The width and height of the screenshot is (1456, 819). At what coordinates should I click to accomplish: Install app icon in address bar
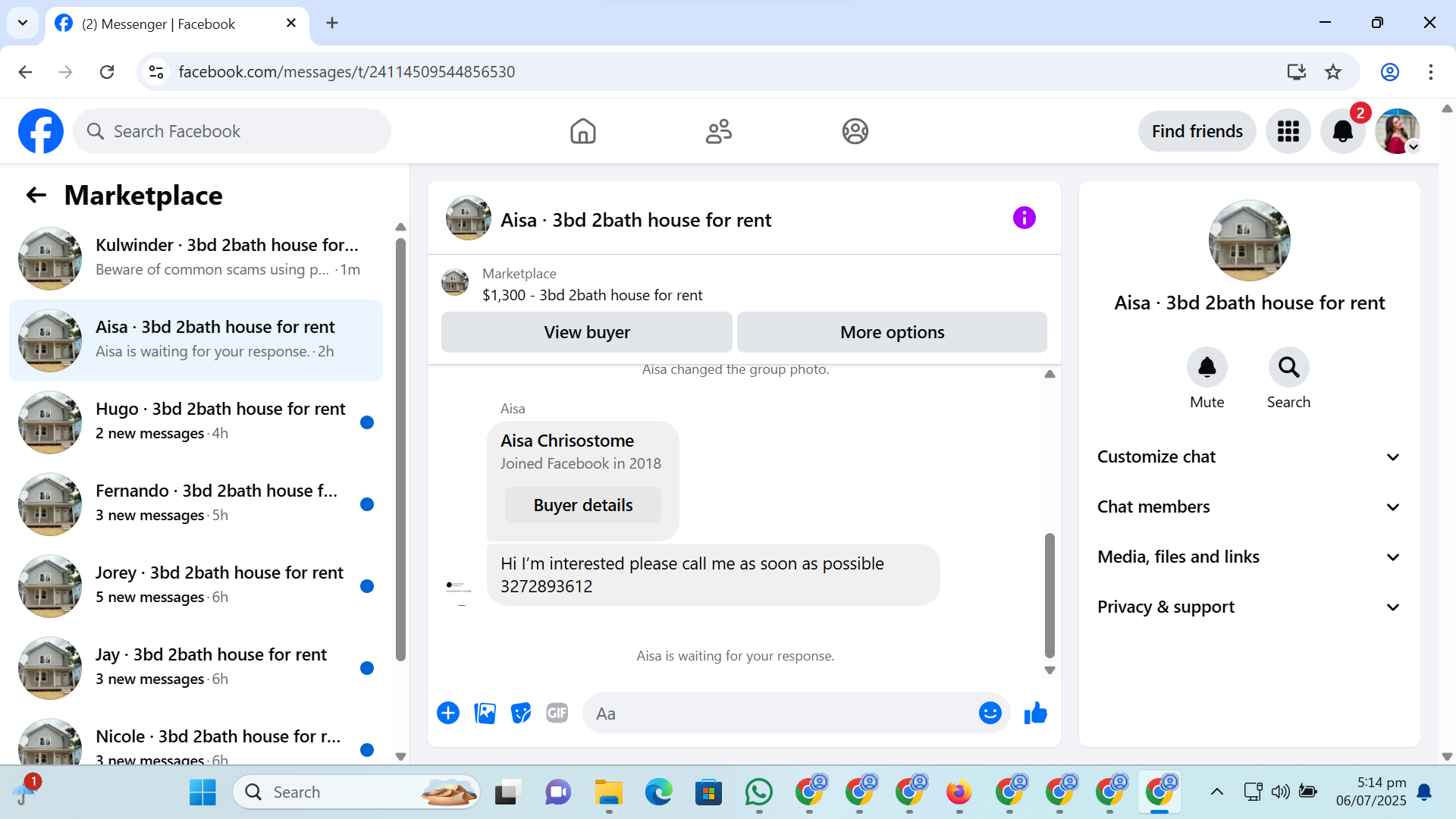(x=1296, y=72)
